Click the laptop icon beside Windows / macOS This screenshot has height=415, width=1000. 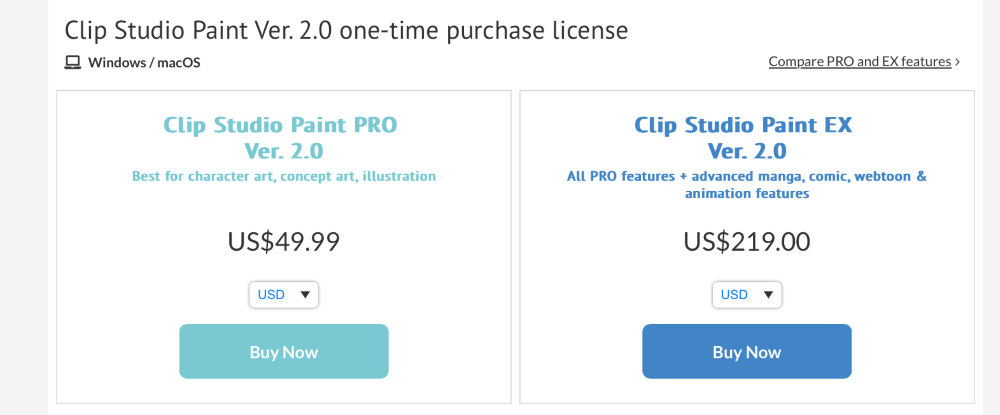(x=73, y=62)
